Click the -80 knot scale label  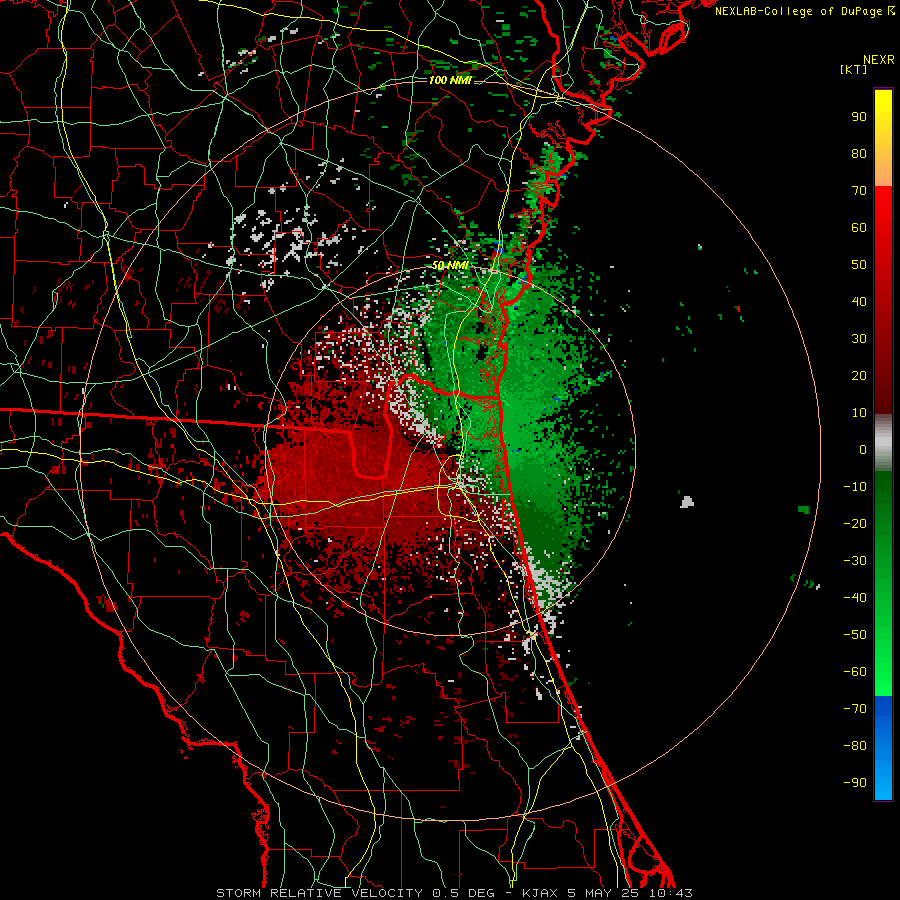pyautogui.click(x=855, y=746)
